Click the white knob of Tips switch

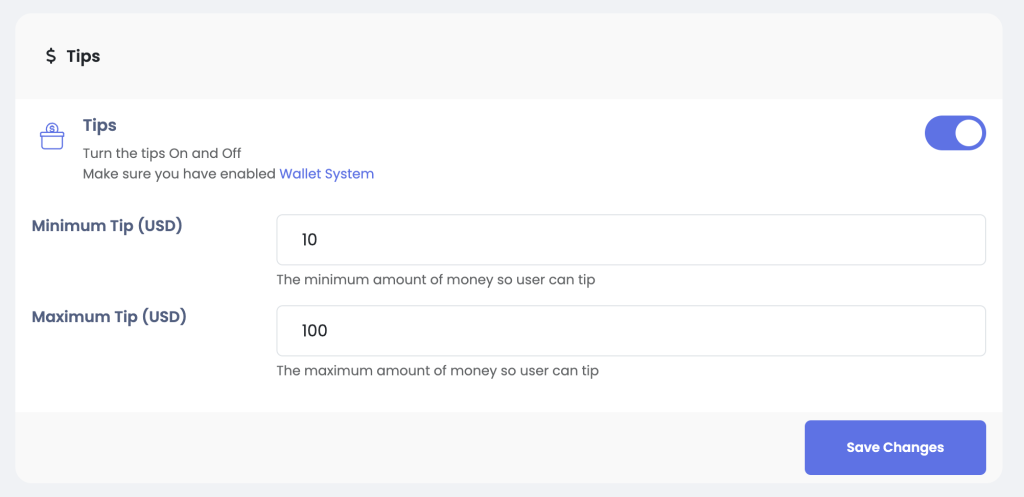pyautogui.click(x=968, y=133)
